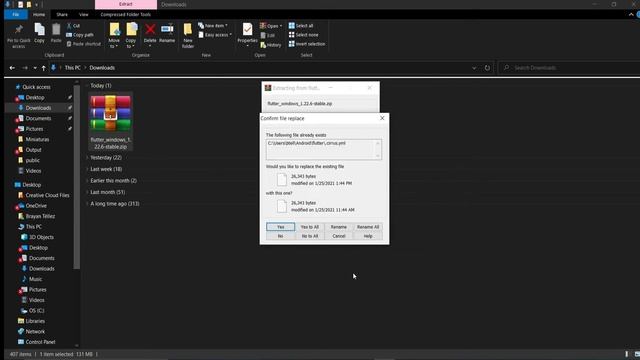Select 3D Objects under This PC
This screenshot has width=640, height=360.
click(41, 237)
